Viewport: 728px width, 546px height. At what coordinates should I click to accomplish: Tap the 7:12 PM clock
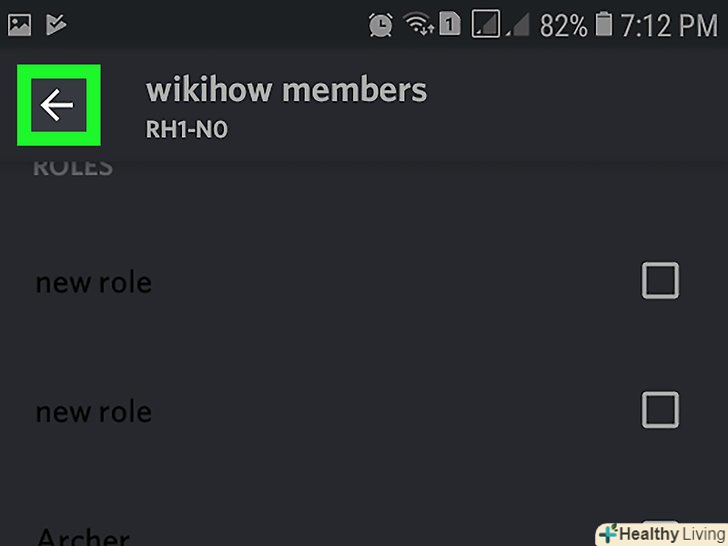[669, 25]
